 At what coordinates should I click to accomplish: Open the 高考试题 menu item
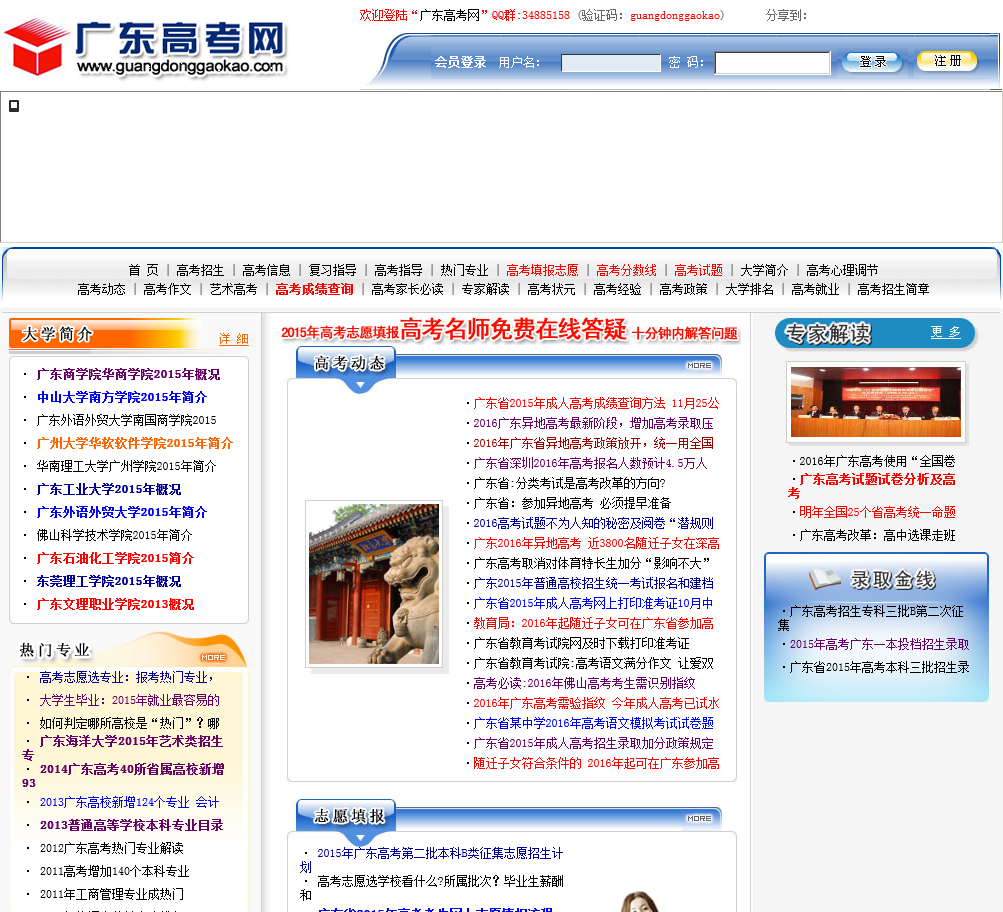[699, 270]
